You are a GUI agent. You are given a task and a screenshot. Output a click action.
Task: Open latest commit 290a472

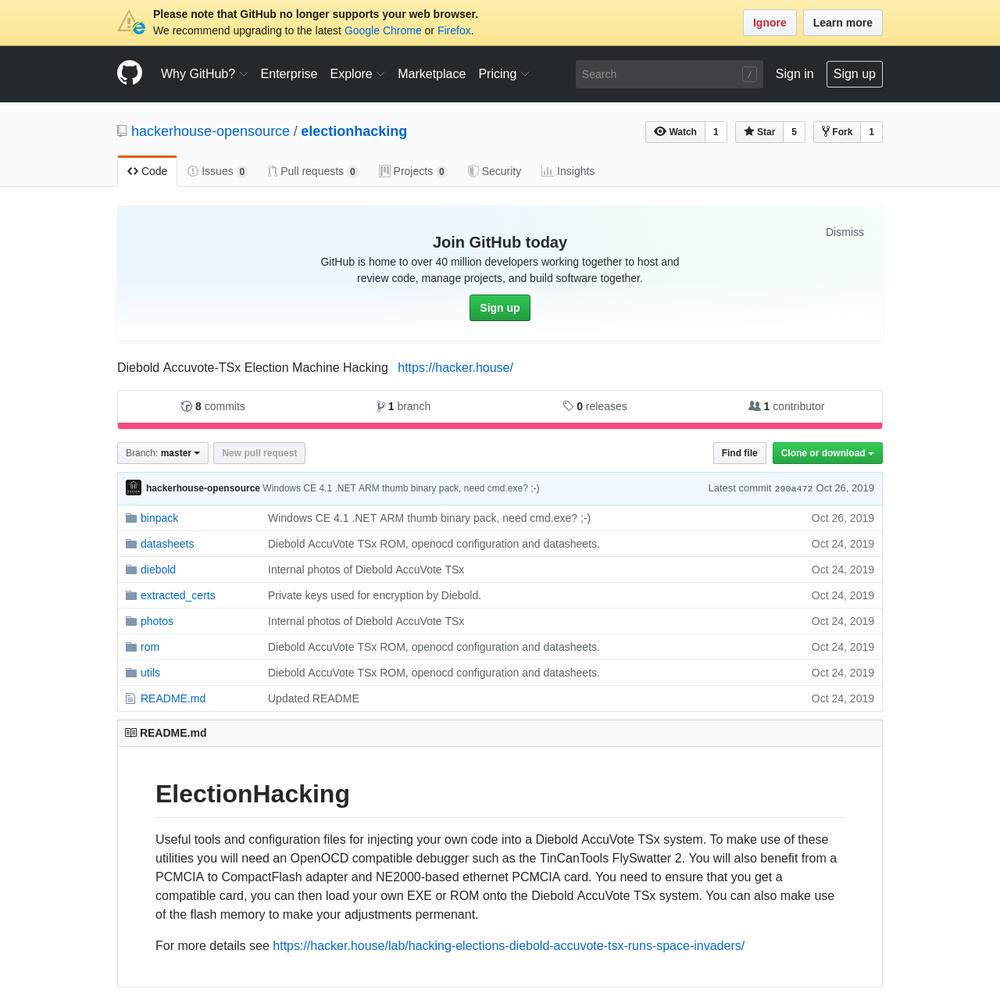(793, 489)
